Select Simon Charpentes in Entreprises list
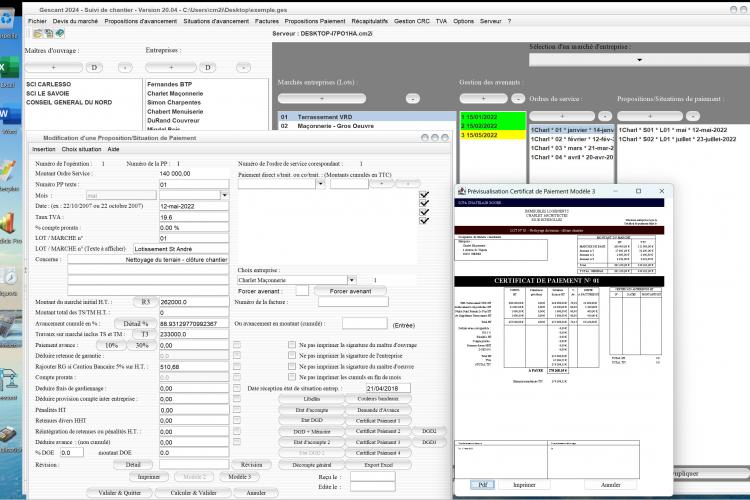 coord(174,102)
